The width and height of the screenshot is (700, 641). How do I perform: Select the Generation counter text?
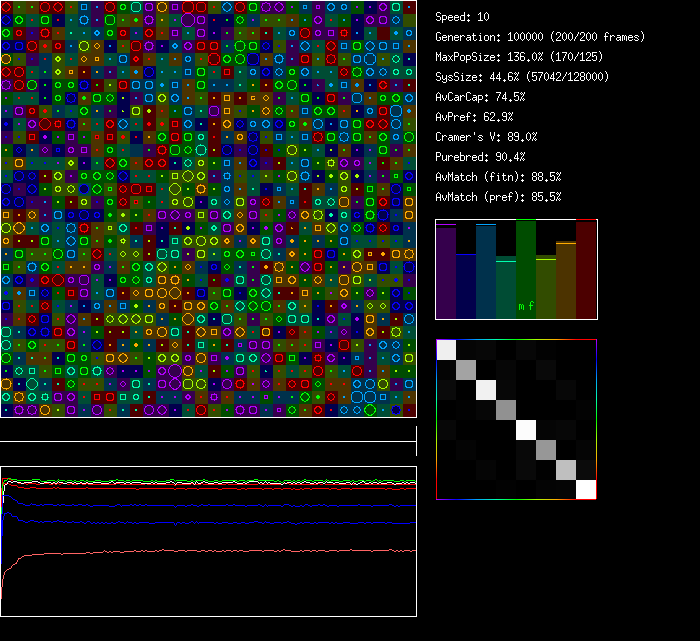[x=540, y=37]
